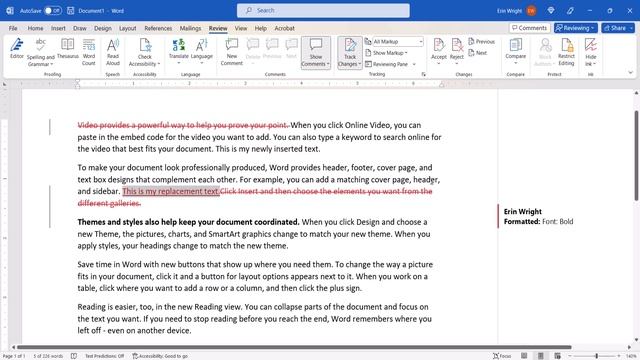Click the Language icon

[x=202, y=45]
